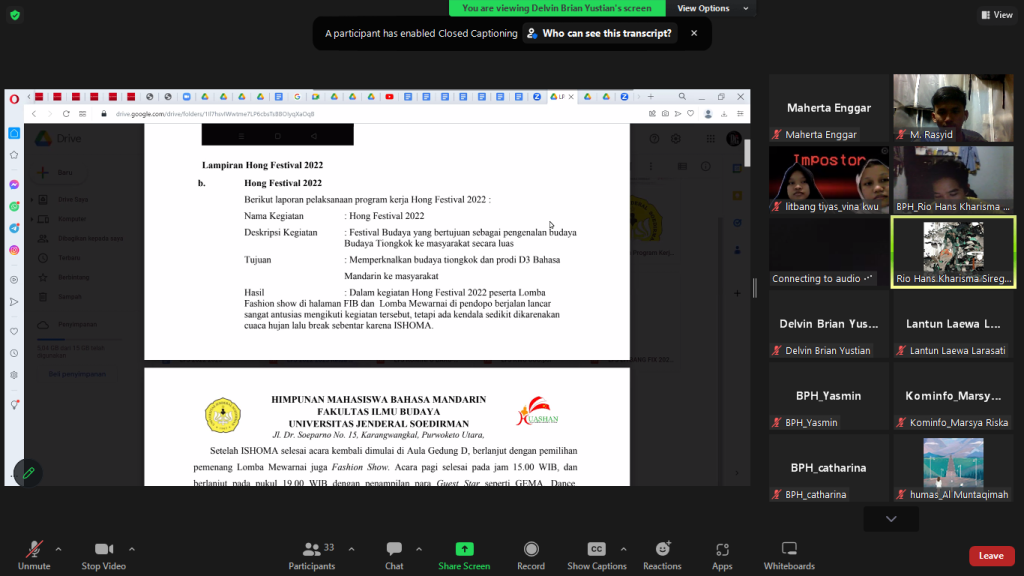Click Drive storage usage bar
1024x576 pixels.
[x=78, y=340]
